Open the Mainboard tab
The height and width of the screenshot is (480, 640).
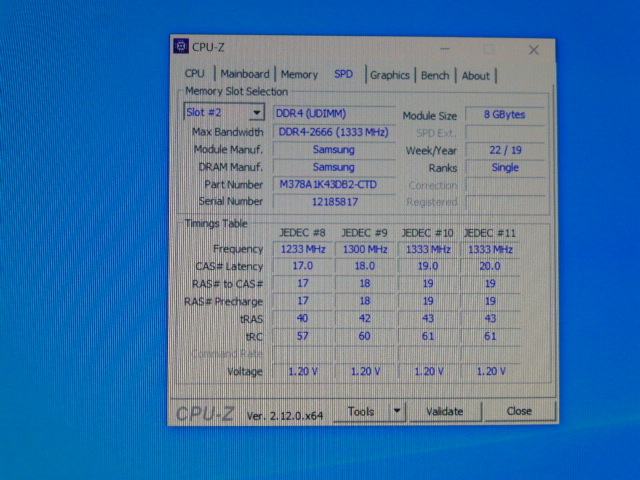(245, 74)
